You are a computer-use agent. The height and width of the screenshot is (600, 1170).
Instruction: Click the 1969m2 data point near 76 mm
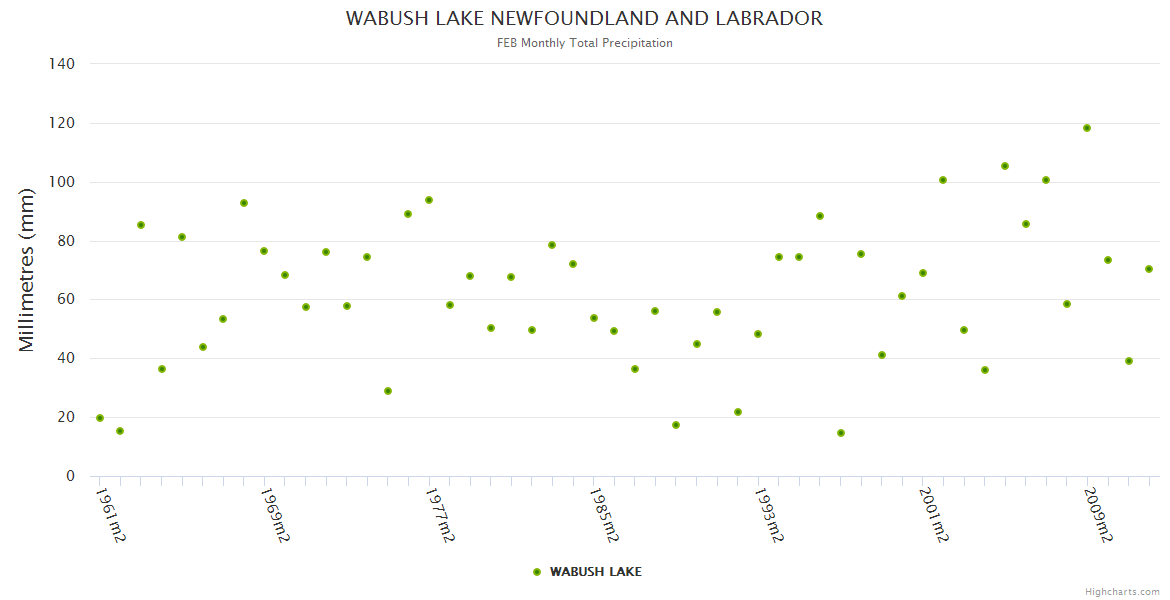point(264,251)
